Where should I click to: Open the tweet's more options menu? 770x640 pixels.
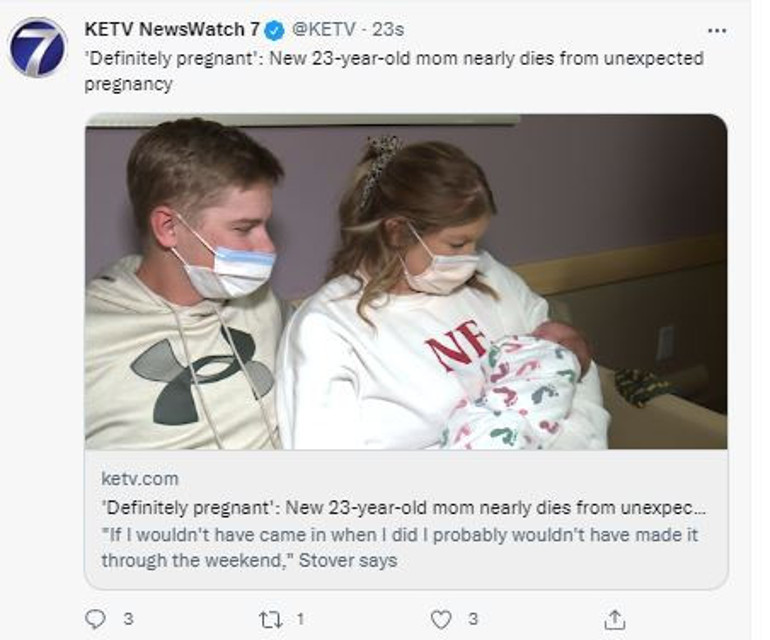[716, 31]
